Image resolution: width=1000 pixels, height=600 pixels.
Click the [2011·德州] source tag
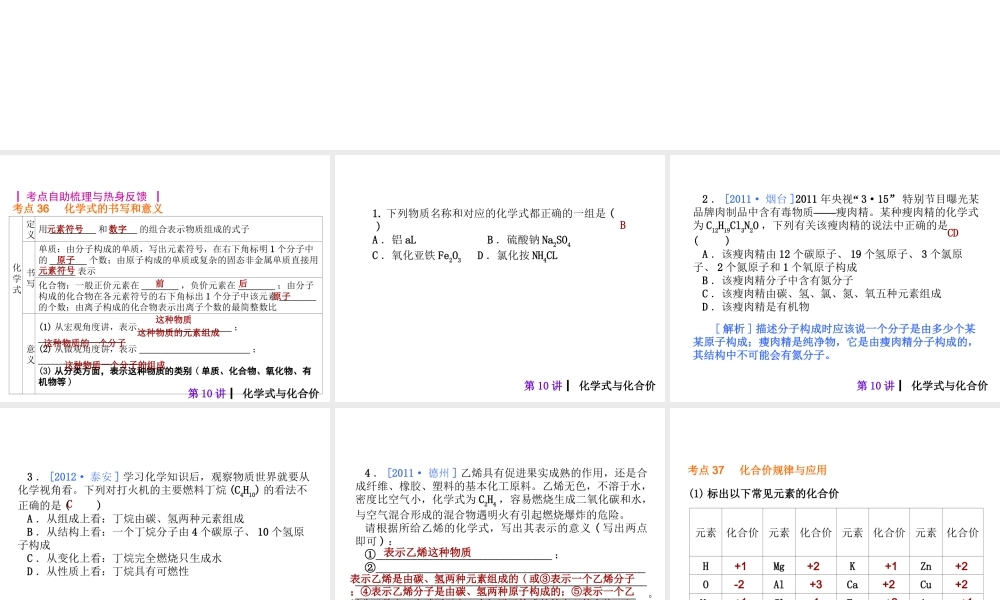tap(422, 473)
